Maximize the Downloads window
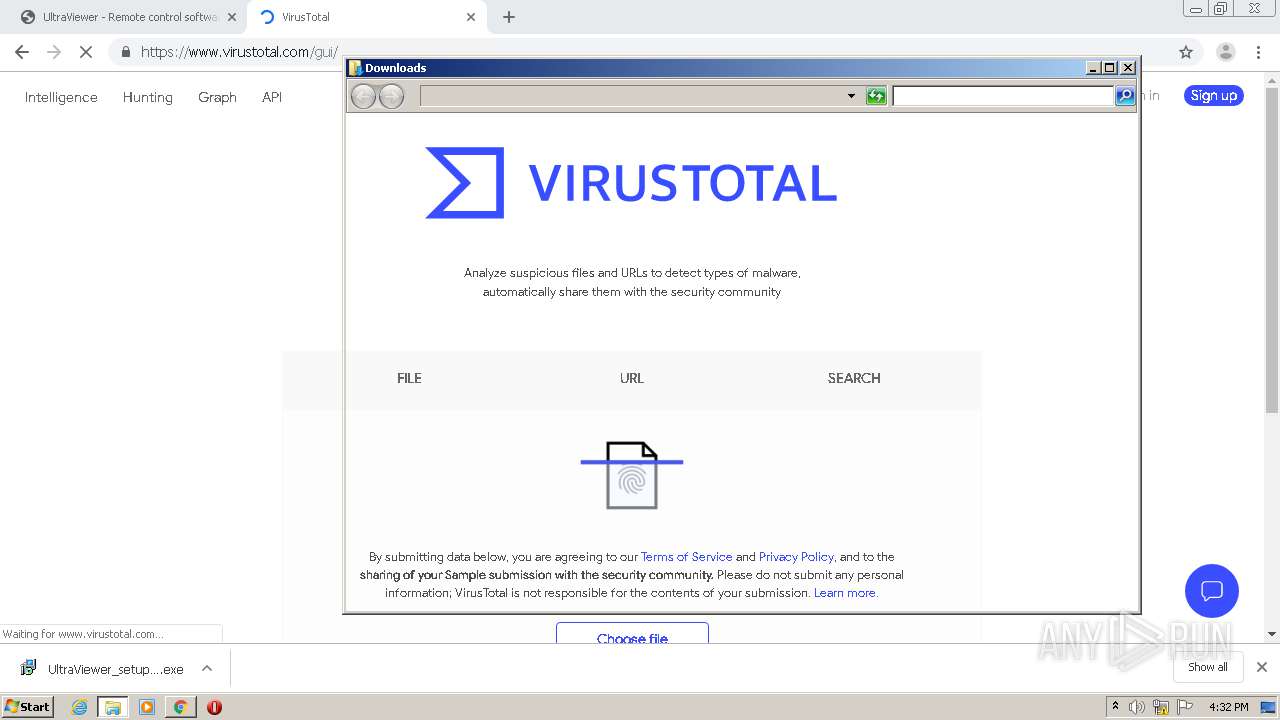Image resolution: width=1280 pixels, height=720 pixels. coord(1110,68)
